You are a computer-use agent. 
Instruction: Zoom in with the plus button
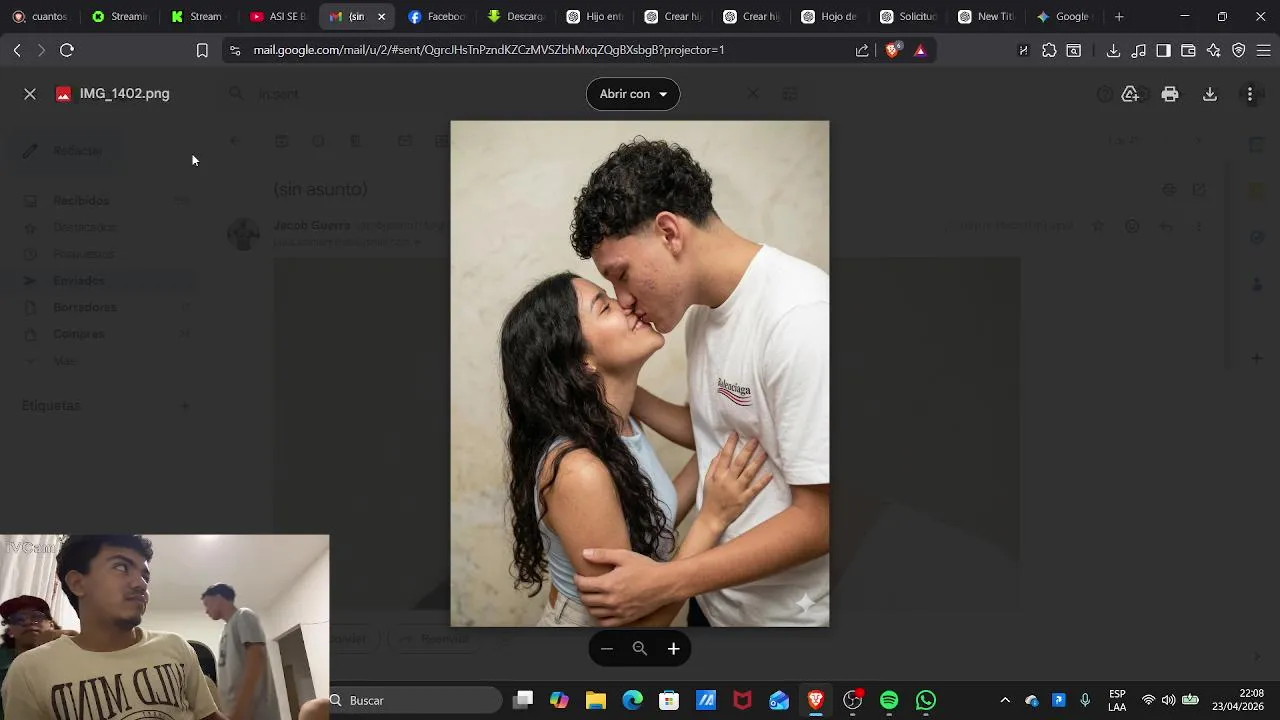(x=674, y=649)
